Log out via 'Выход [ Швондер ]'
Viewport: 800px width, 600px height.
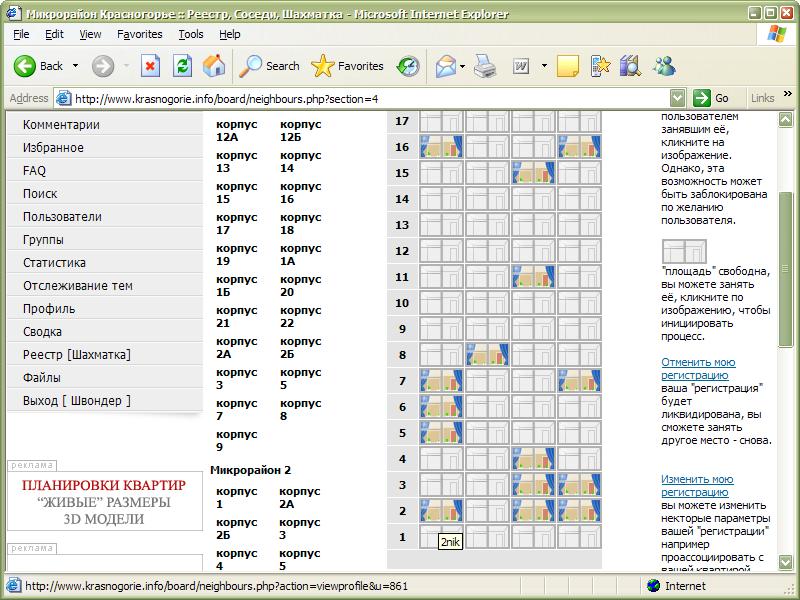[105, 400]
